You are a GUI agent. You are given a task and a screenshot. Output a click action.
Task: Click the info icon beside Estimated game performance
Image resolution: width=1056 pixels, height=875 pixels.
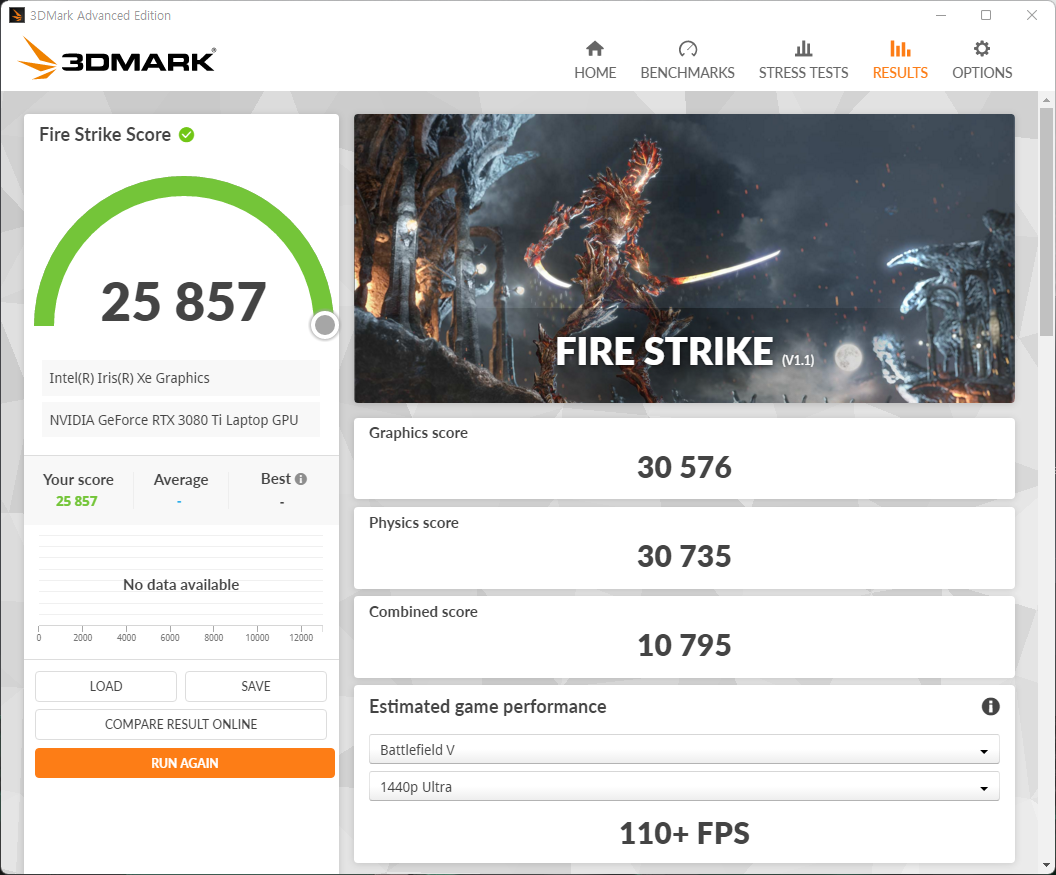[x=990, y=707]
